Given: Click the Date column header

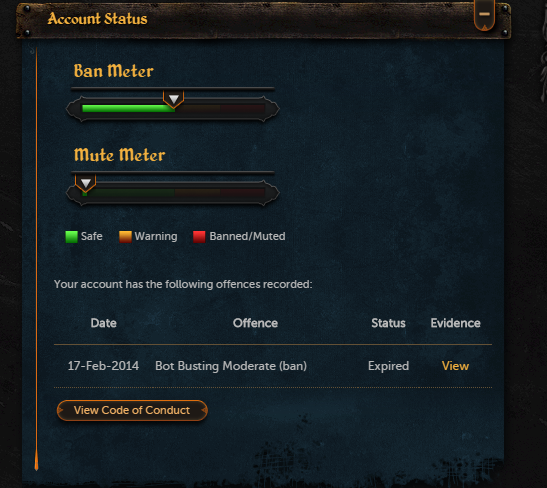Looking at the screenshot, I should coord(103,323).
